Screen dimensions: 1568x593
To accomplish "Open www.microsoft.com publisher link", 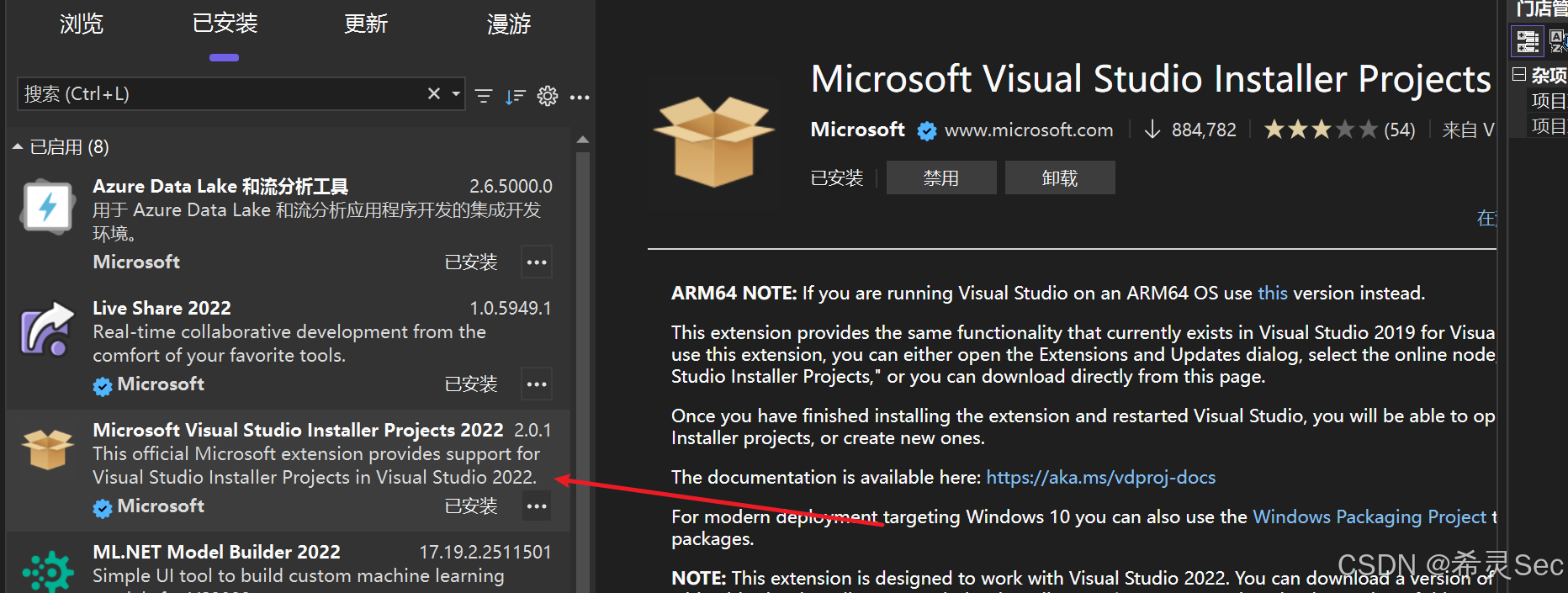I will click(x=1029, y=130).
